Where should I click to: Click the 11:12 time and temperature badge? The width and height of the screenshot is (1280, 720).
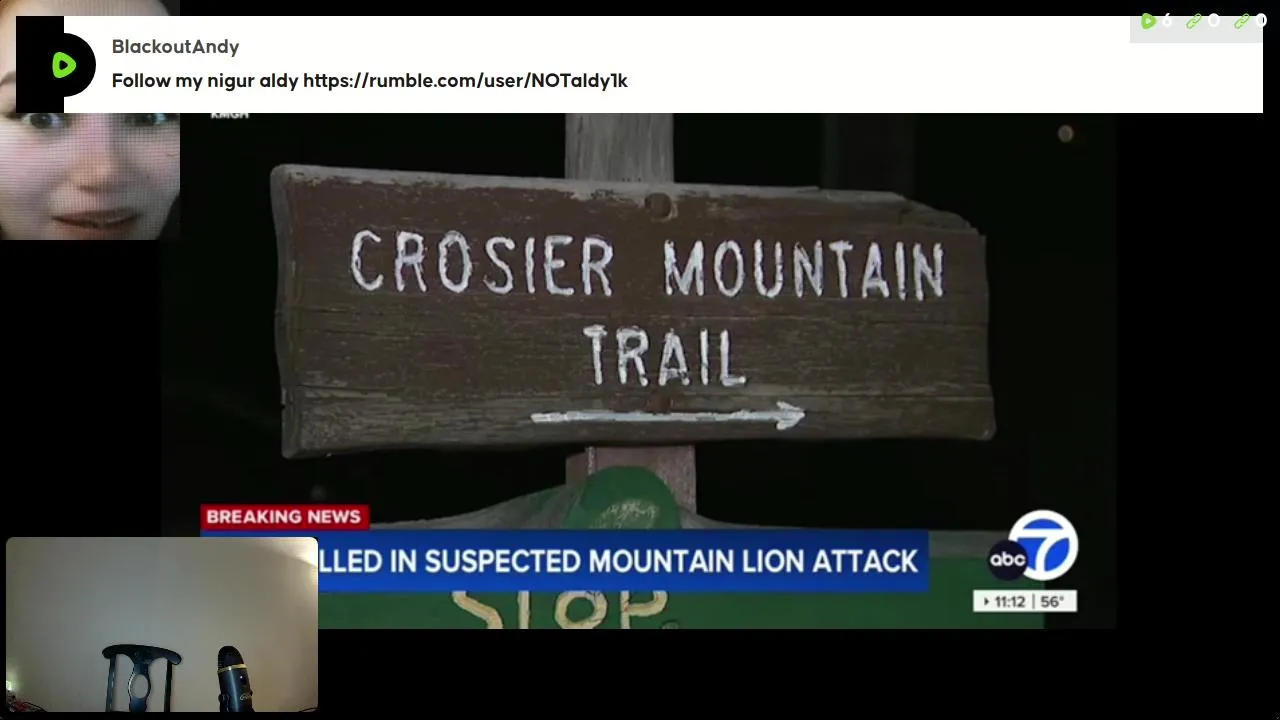coord(1025,601)
